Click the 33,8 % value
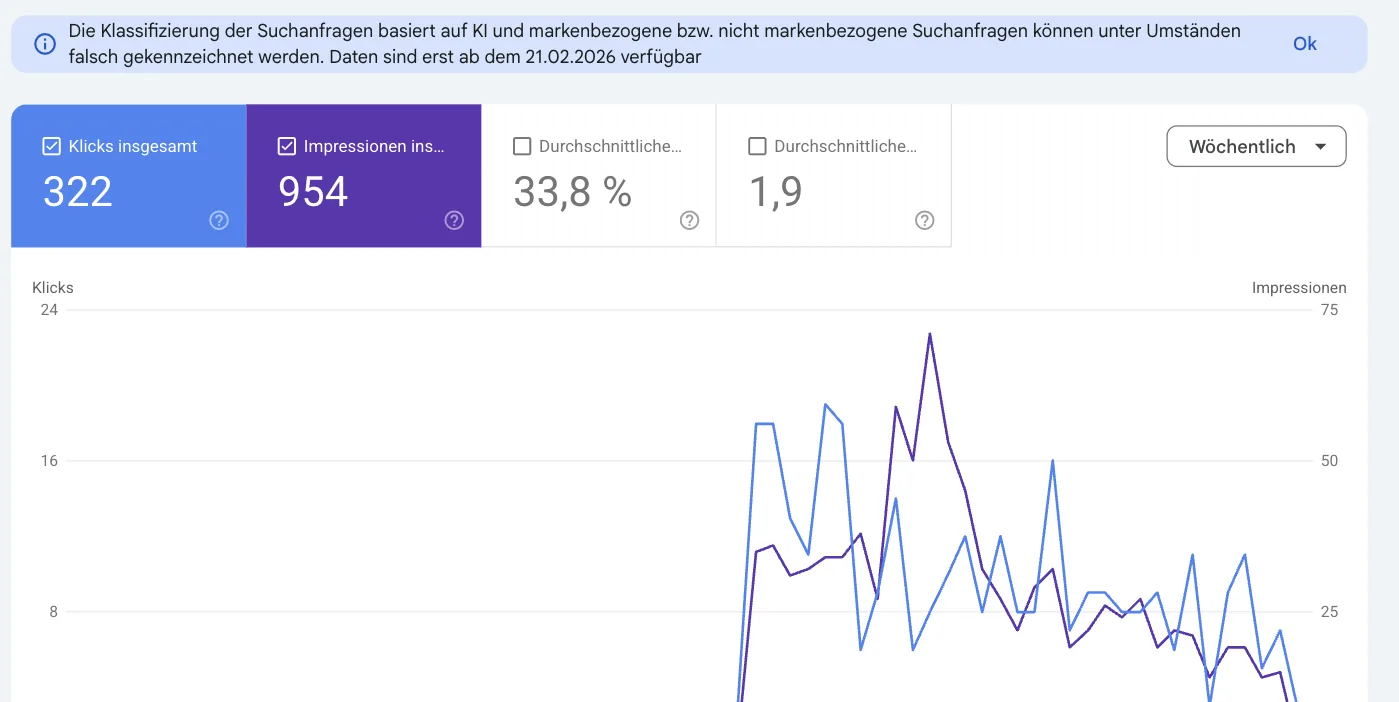 pos(572,191)
